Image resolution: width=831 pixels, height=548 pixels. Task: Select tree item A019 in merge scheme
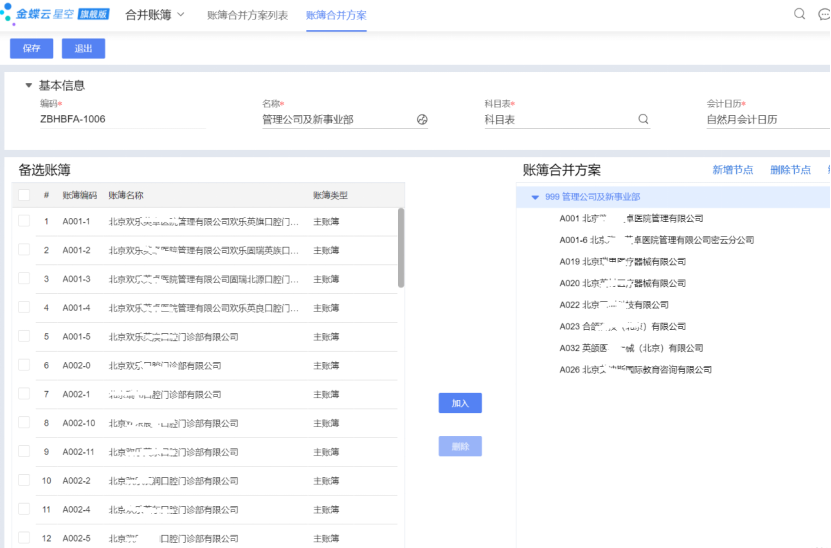click(622, 262)
